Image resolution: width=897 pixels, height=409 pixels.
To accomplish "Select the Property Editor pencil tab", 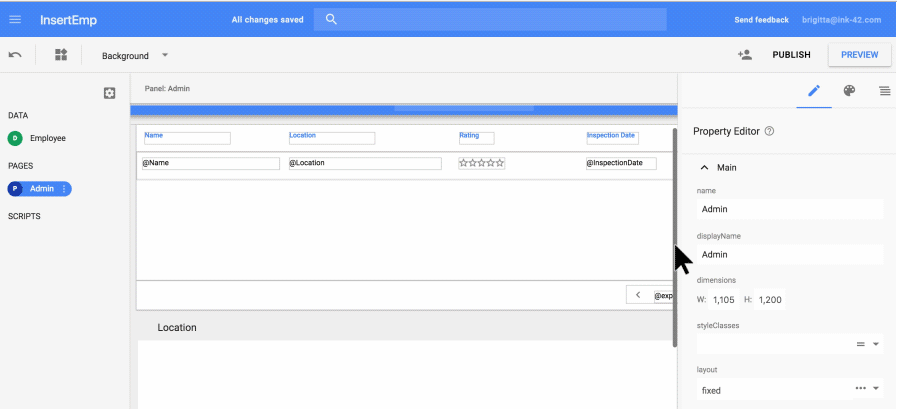I will [814, 90].
